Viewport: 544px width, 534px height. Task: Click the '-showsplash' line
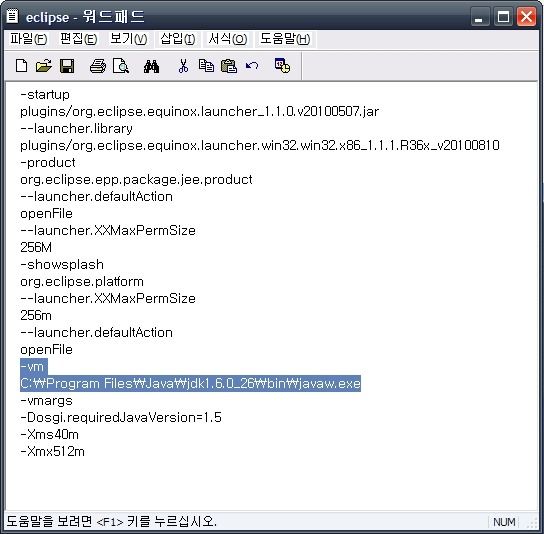tap(62, 264)
